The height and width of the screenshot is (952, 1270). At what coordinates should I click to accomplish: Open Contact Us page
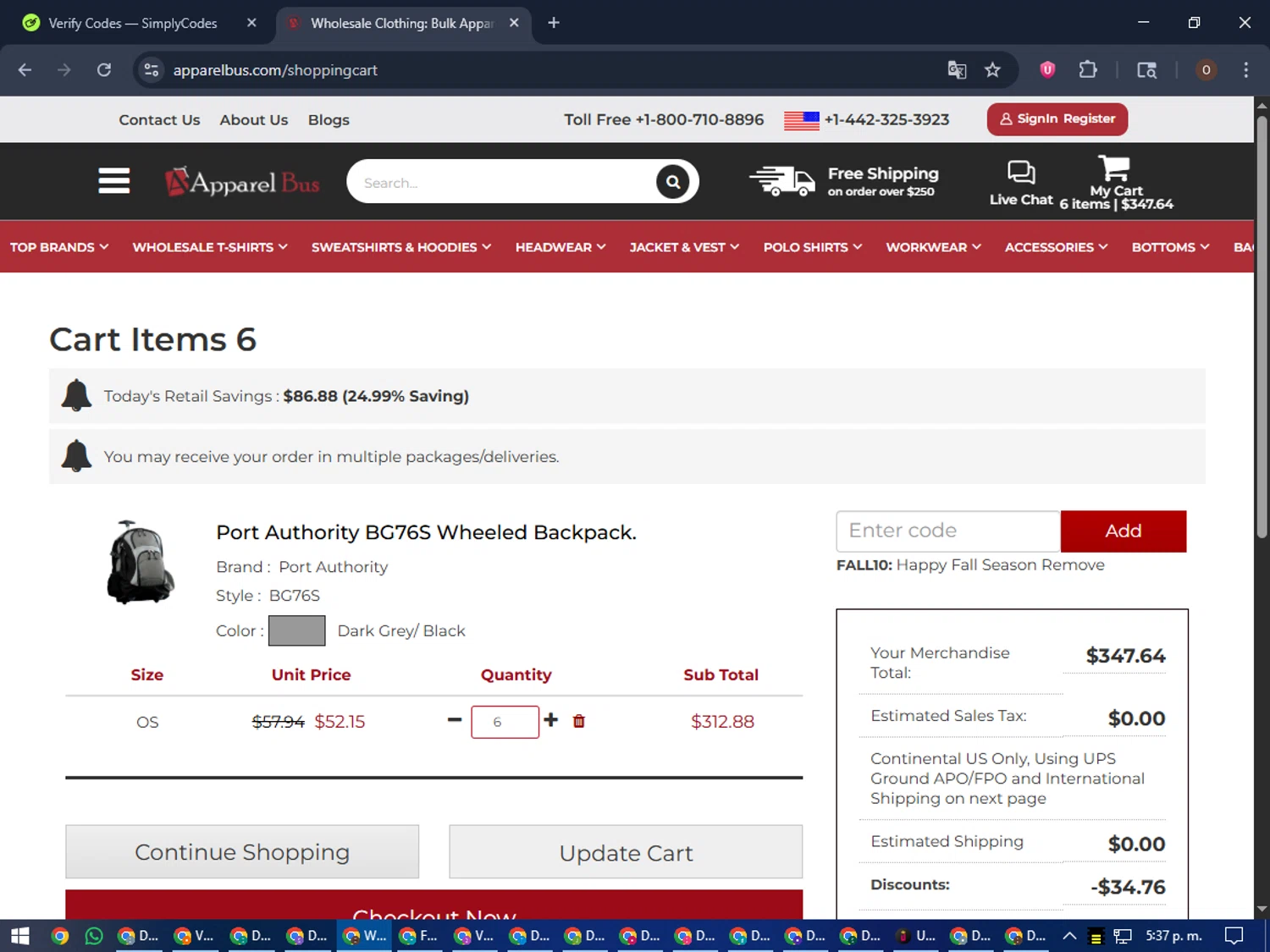click(x=159, y=120)
